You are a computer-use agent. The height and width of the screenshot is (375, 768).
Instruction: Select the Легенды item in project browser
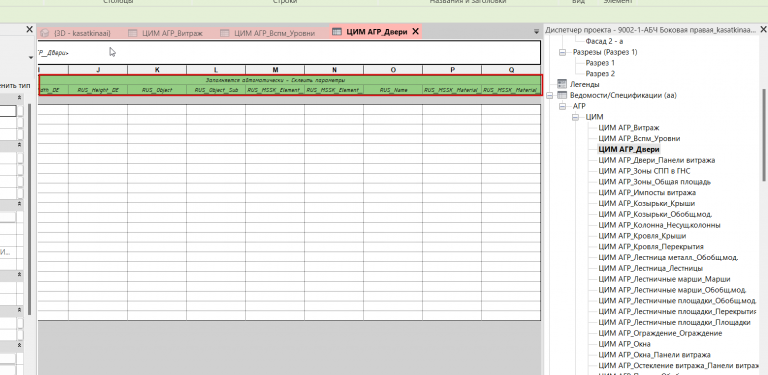(x=584, y=84)
